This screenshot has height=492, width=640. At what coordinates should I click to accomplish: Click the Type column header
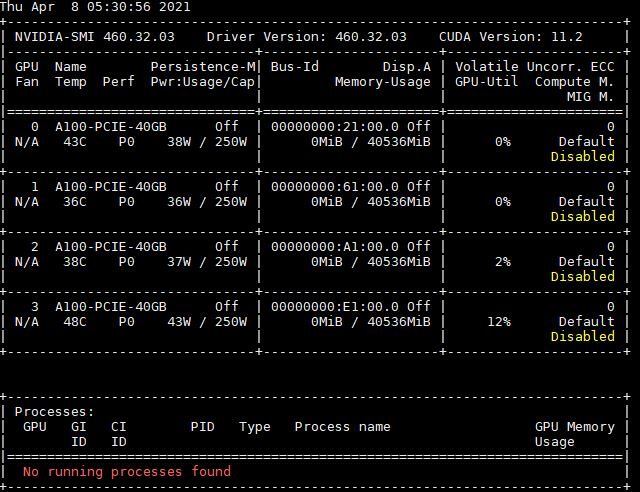[x=255, y=427]
